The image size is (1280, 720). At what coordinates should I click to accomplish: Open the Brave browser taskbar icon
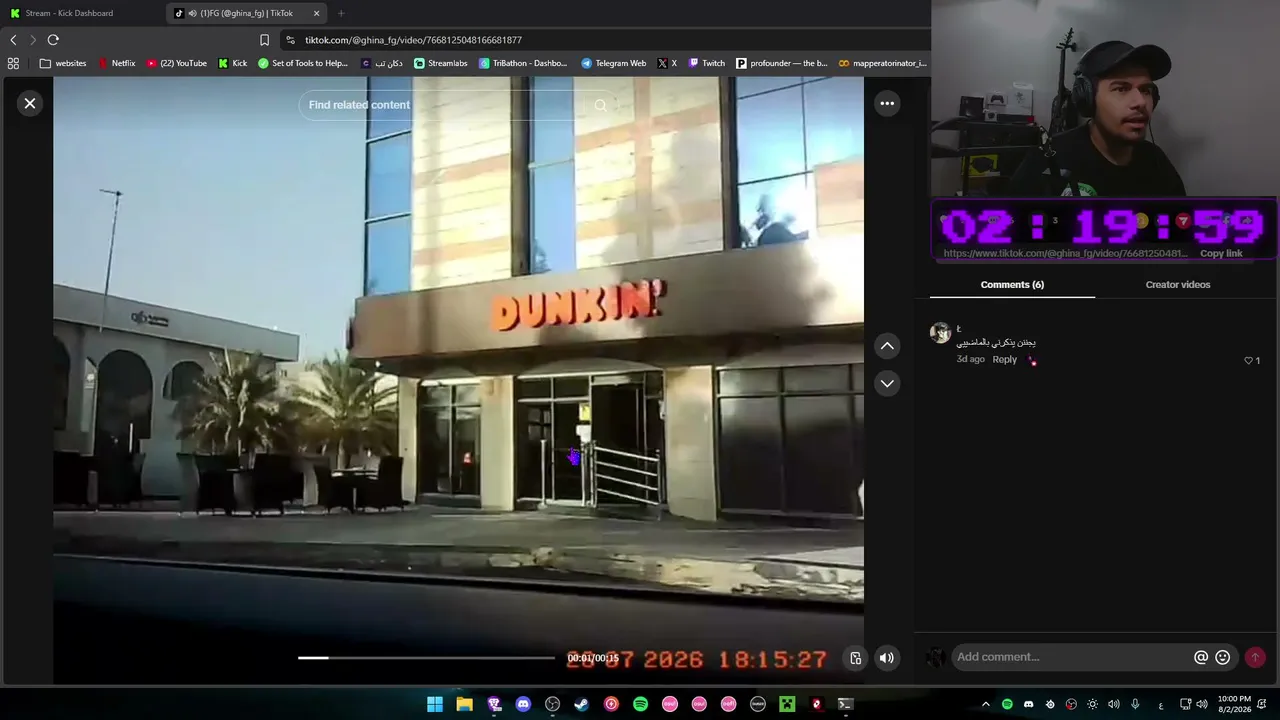click(494, 704)
